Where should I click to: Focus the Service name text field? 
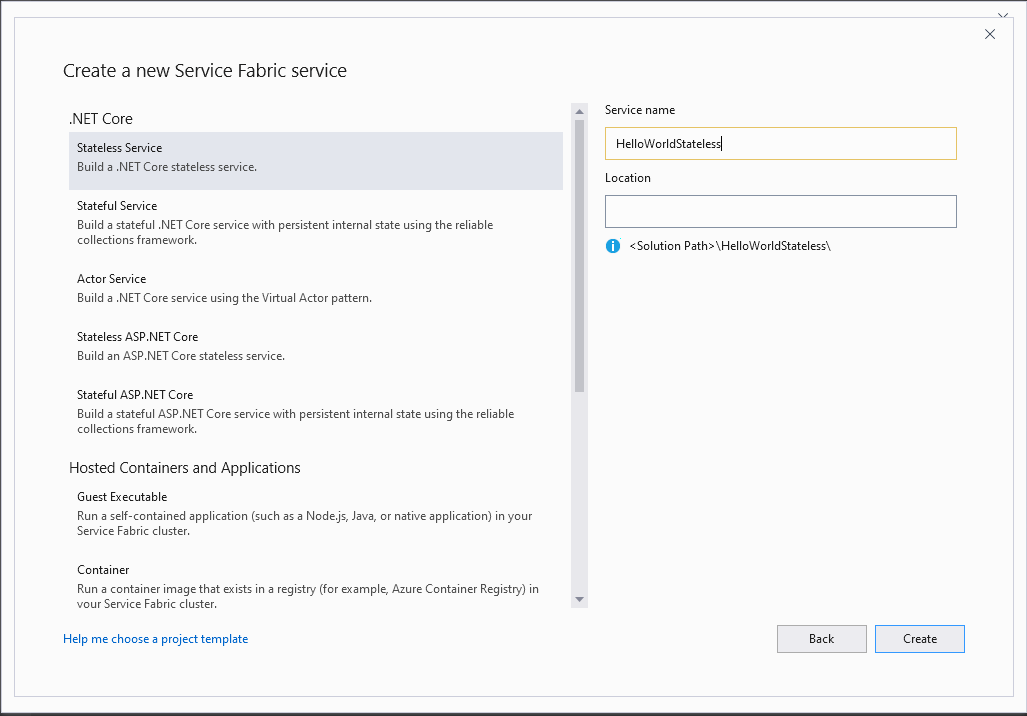point(780,143)
